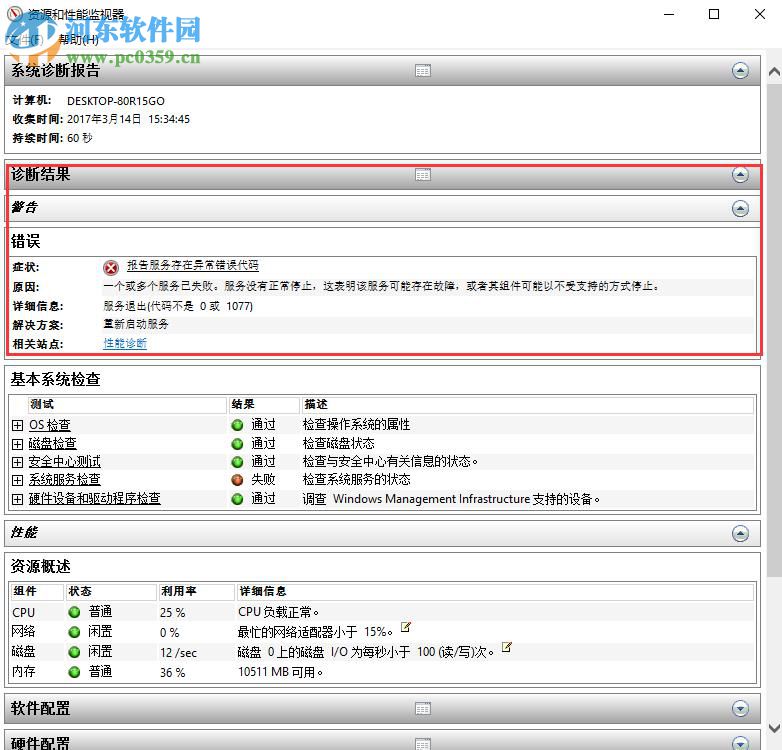Collapse the 系统诊断报告 section
Screen dimensions: 782x750
pyautogui.click(x=740, y=70)
